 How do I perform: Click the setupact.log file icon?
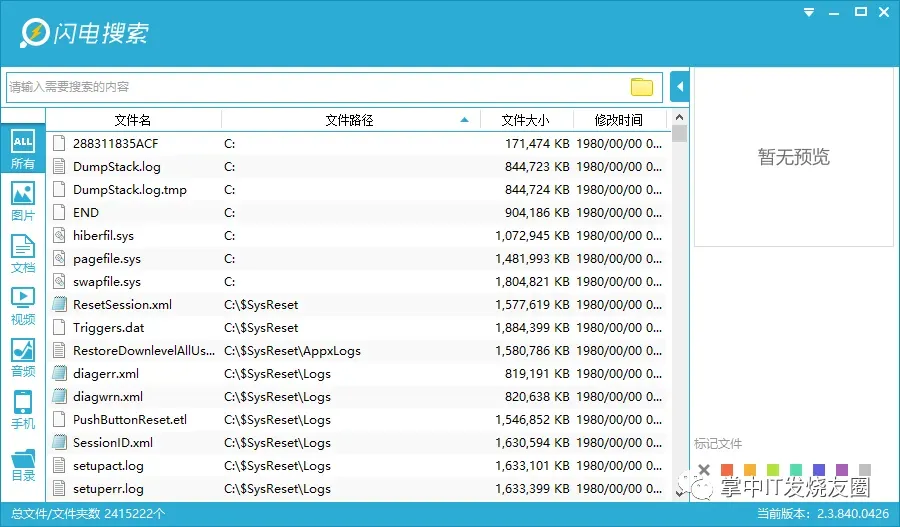pyautogui.click(x=59, y=466)
